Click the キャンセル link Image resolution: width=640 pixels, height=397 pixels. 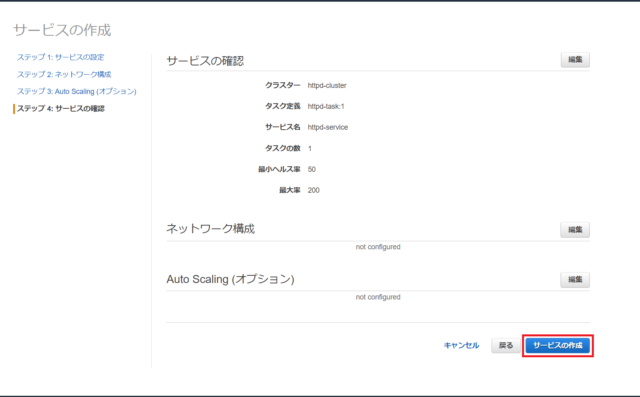point(461,345)
